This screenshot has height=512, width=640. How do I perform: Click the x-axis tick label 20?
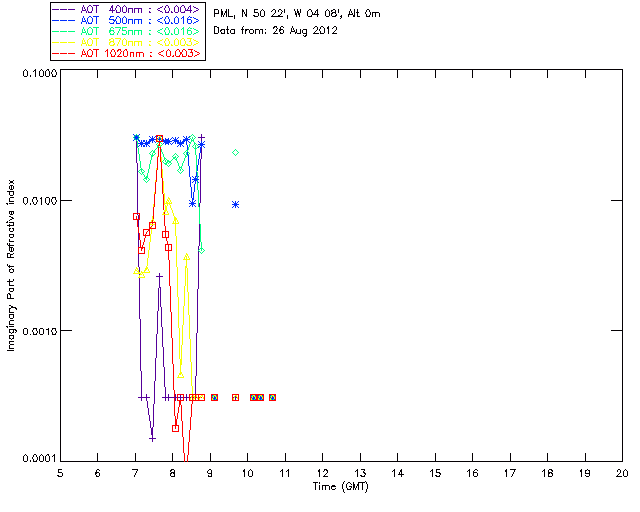click(622, 473)
